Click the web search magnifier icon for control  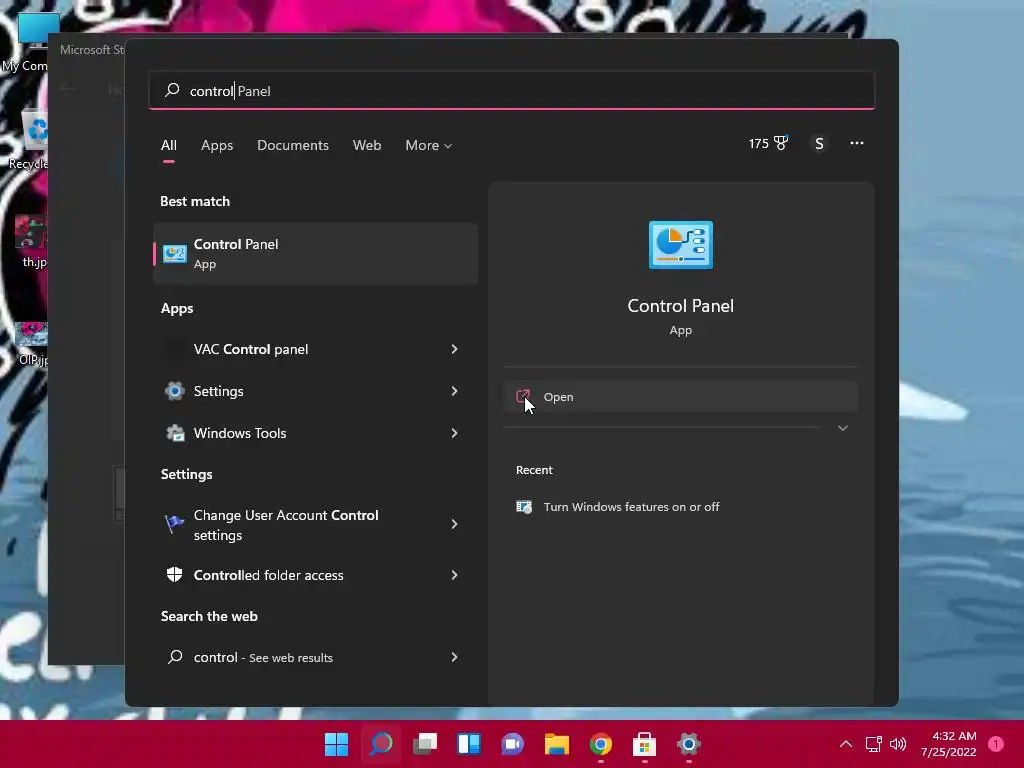175,657
